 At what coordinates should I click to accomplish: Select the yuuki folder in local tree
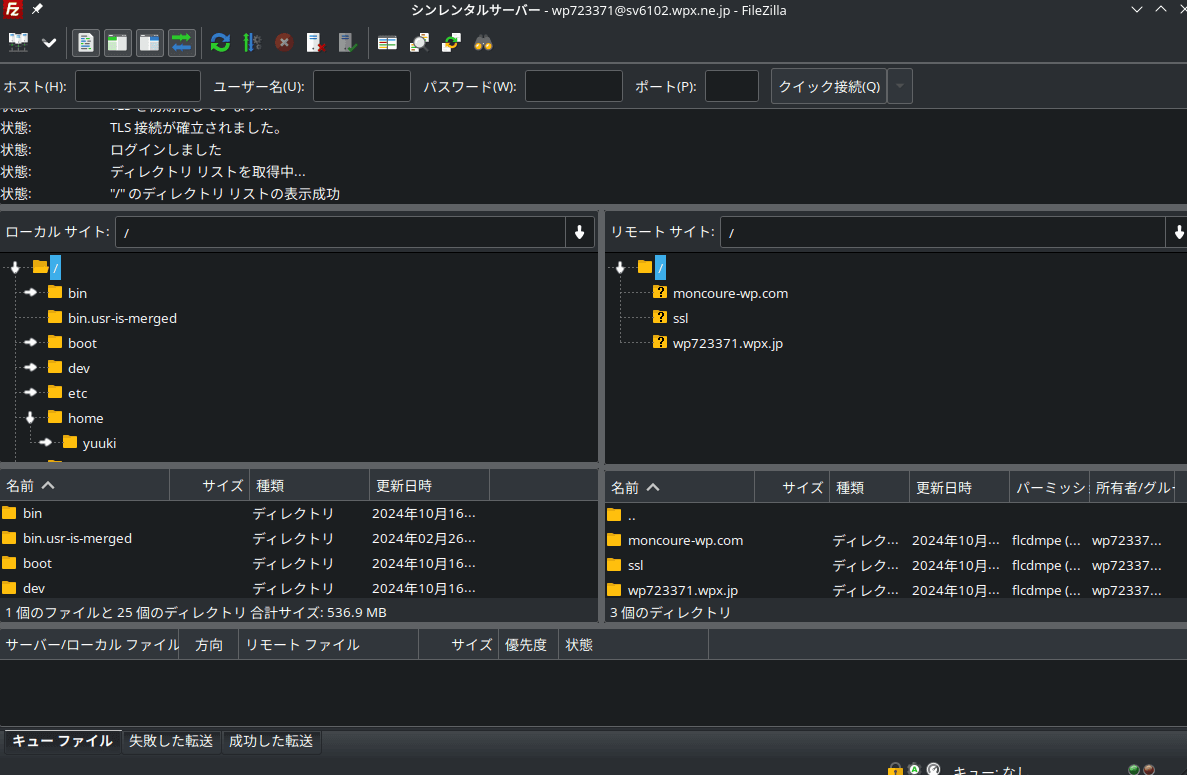coord(99,443)
